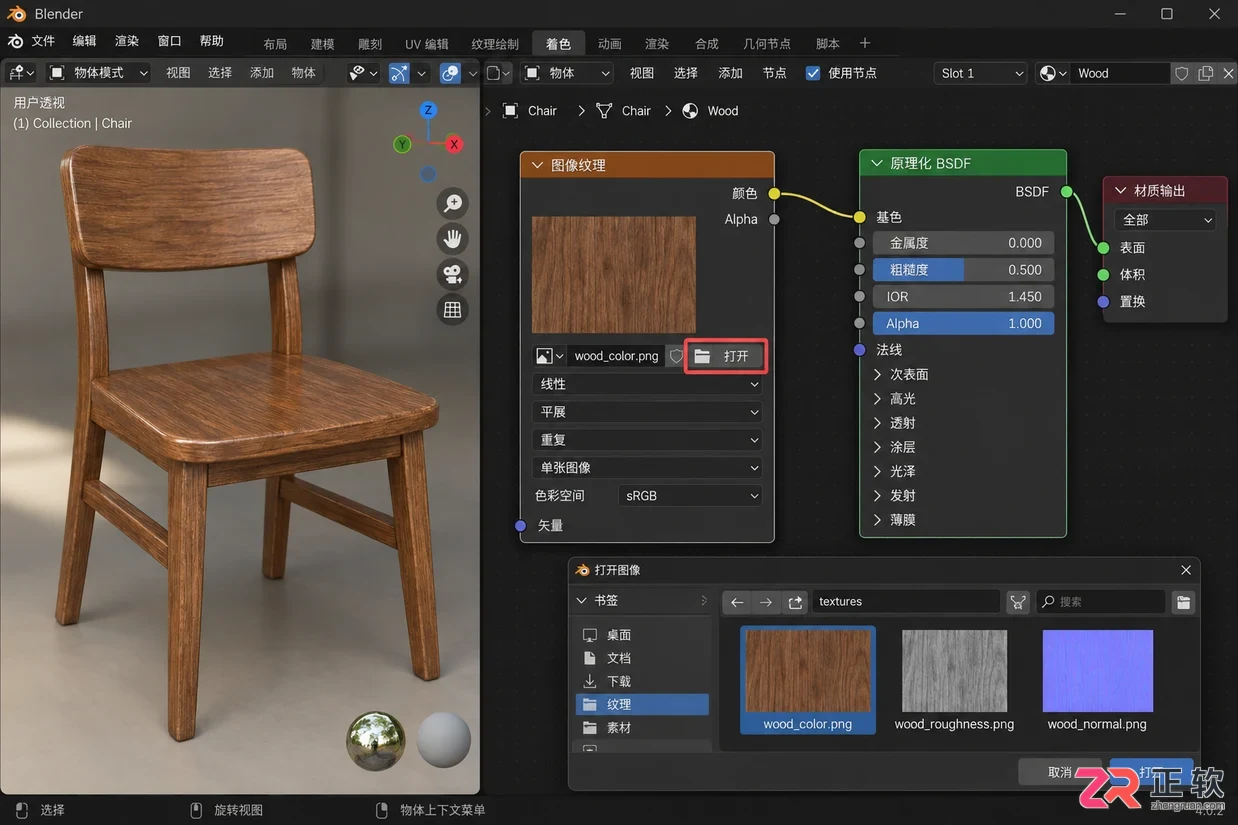Collapse the 书签 panel
This screenshot has height=825, width=1238.
[582, 601]
